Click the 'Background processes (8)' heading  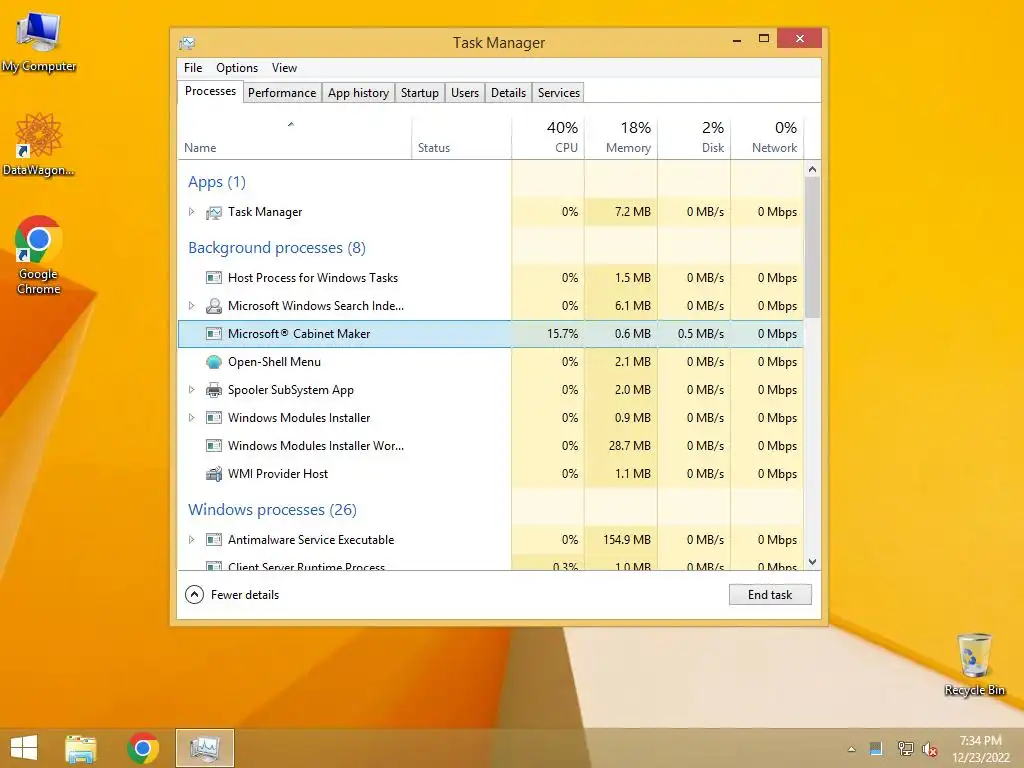pos(277,248)
